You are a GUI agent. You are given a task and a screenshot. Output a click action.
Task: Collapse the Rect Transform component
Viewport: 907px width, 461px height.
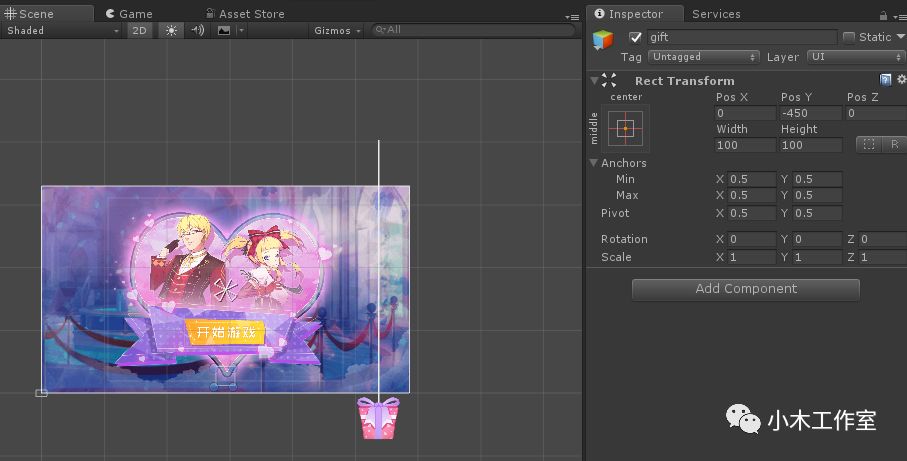click(x=594, y=80)
